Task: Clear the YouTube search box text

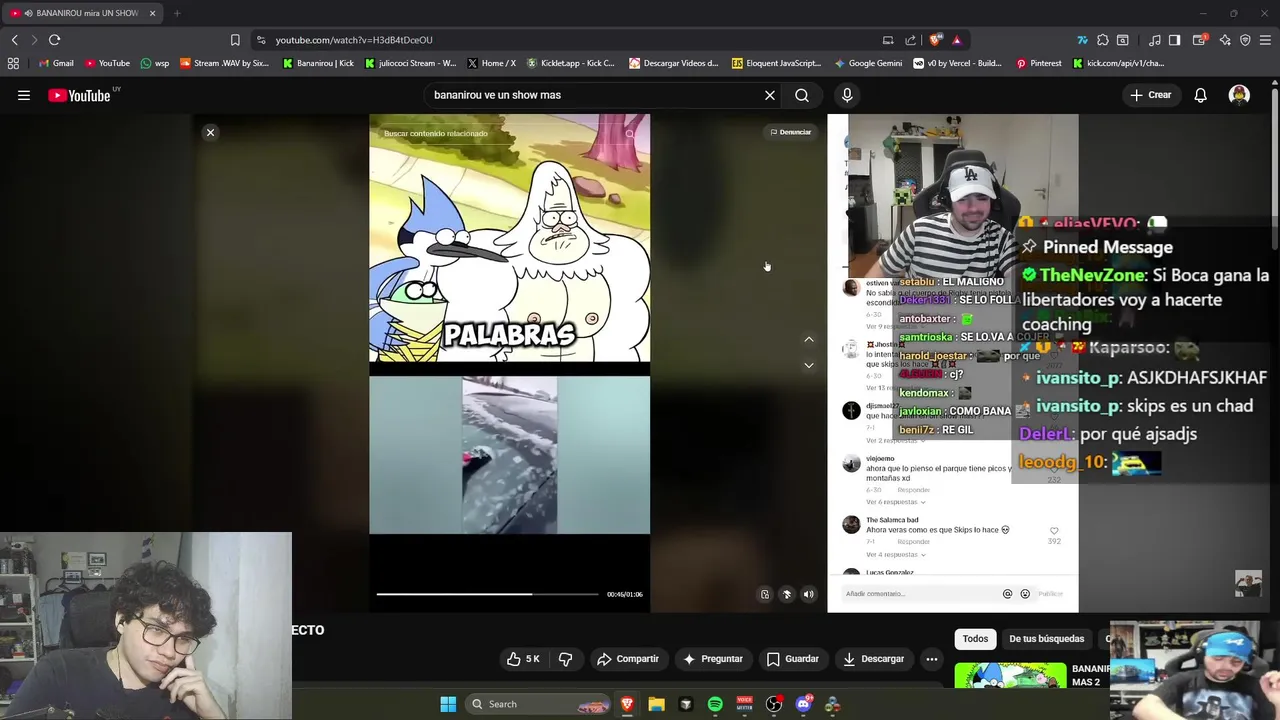Action: (x=770, y=95)
